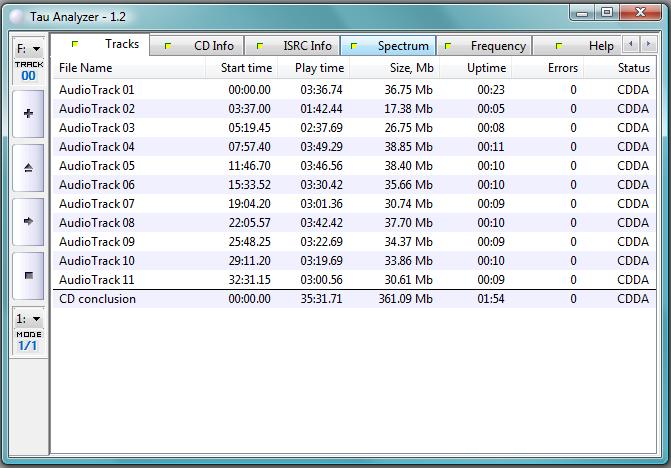This screenshot has height=468, width=671.
Task: Select the CD conclusion summary row
Action: click(354, 299)
